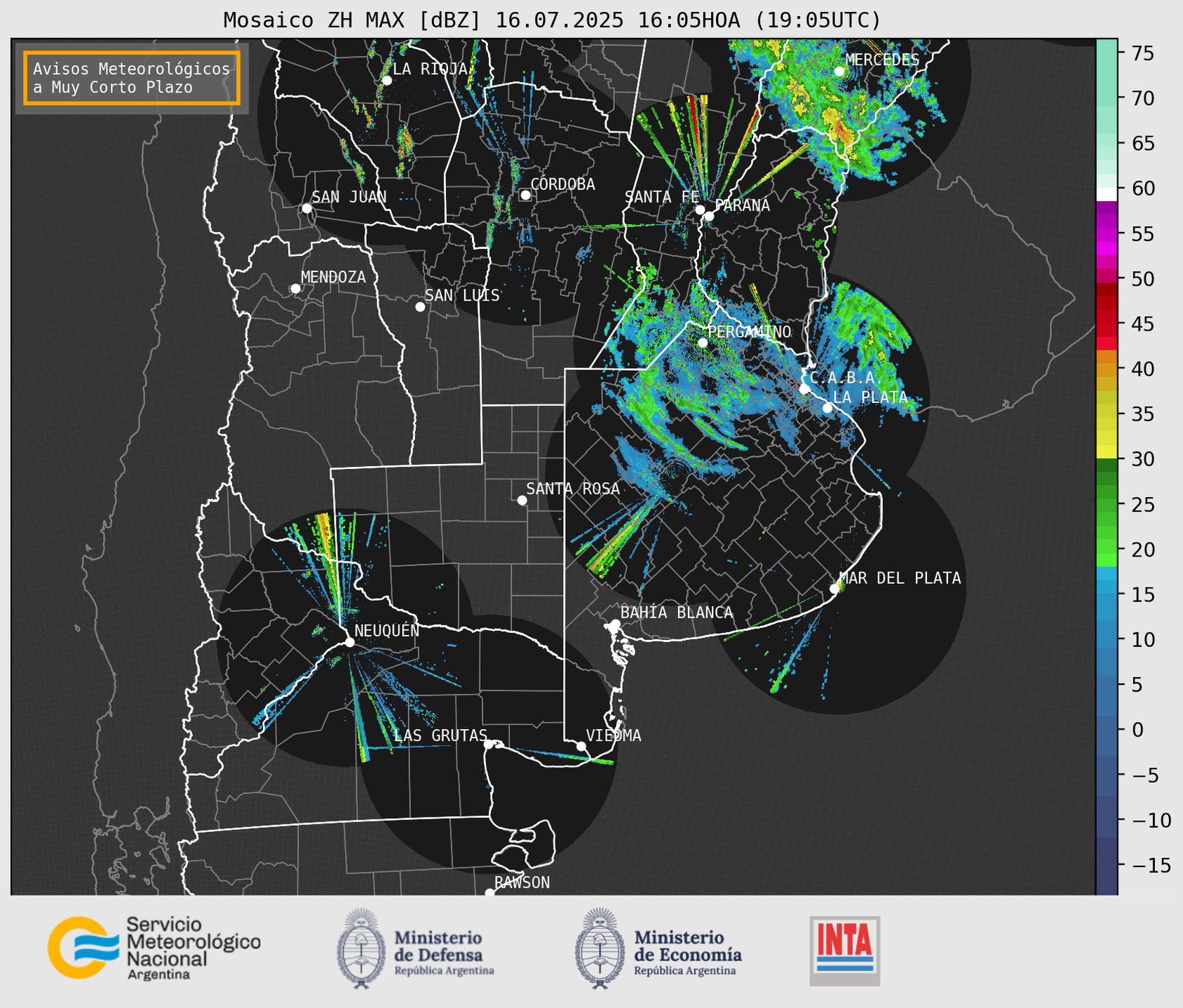
Task: Click the Ministerio de Defensa emblem
Action: 361,948
